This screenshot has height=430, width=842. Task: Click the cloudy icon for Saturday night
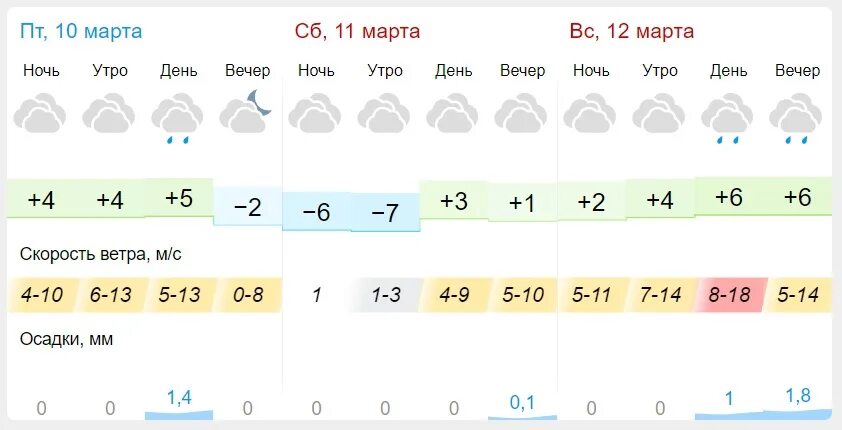[x=315, y=113]
